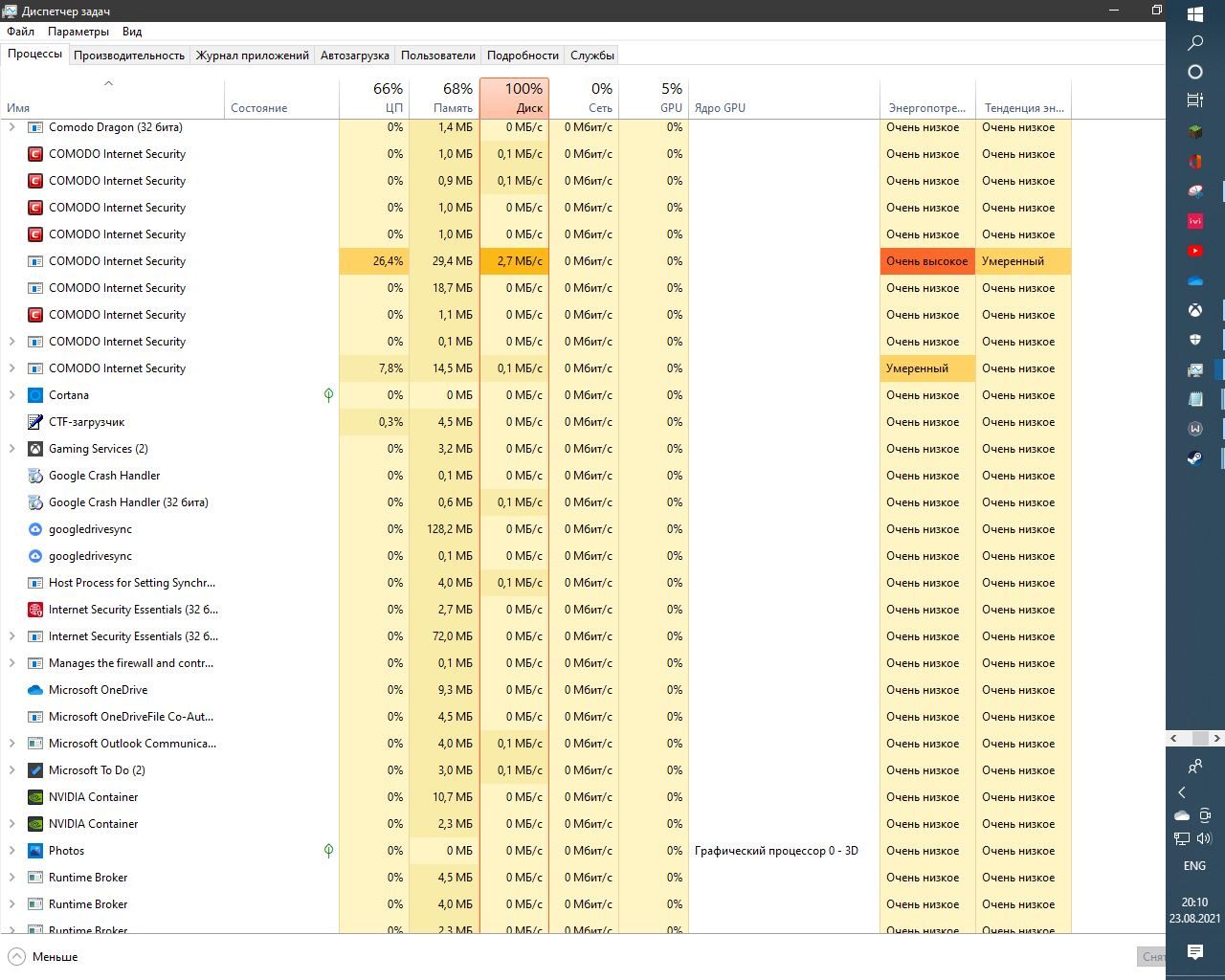Viewport: 1225px width, 980px height.
Task: Click the CTF-загрузчик process icon
Action: point(35,422)
